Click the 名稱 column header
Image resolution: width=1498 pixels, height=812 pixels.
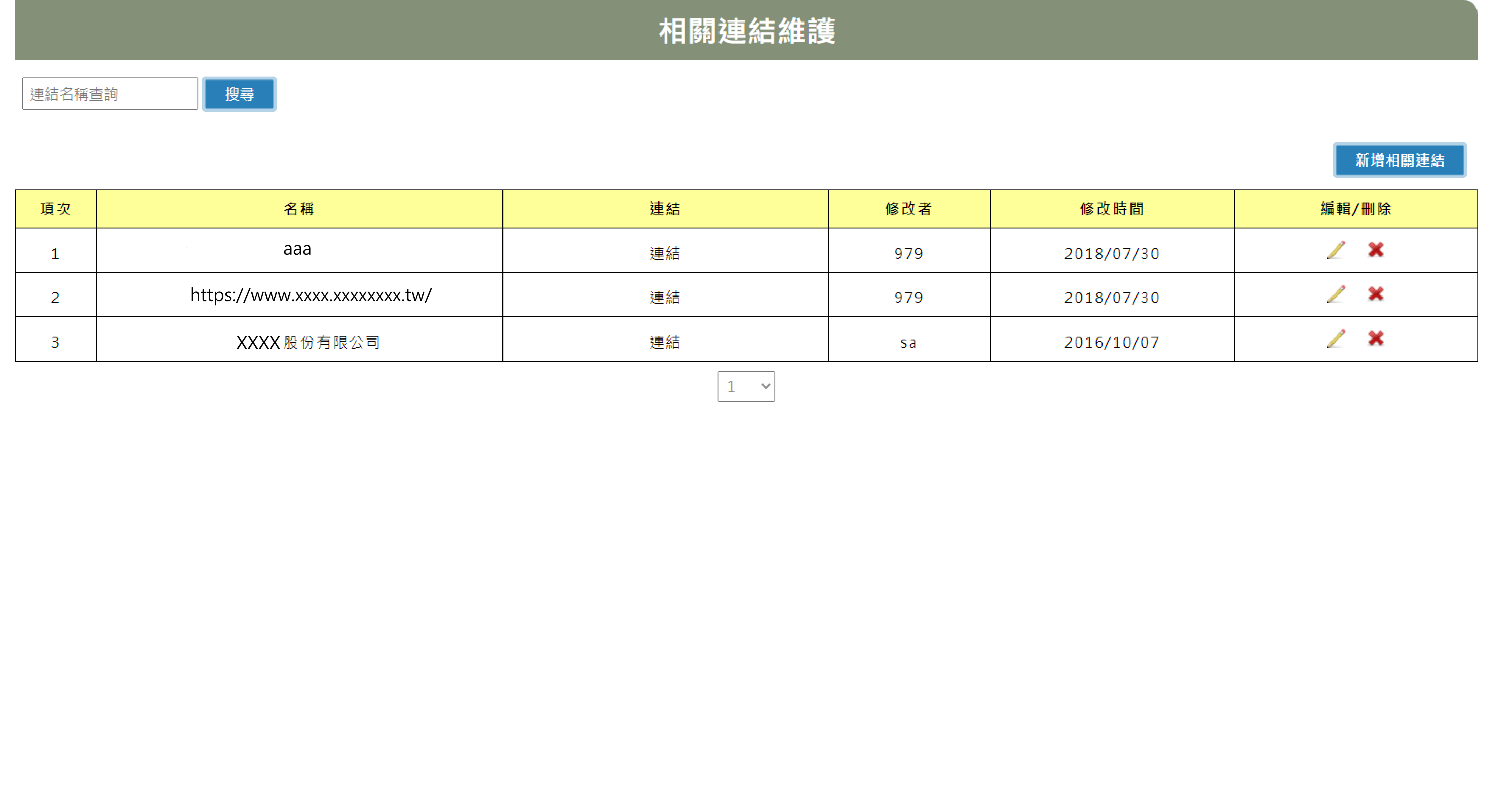[299, 209]
